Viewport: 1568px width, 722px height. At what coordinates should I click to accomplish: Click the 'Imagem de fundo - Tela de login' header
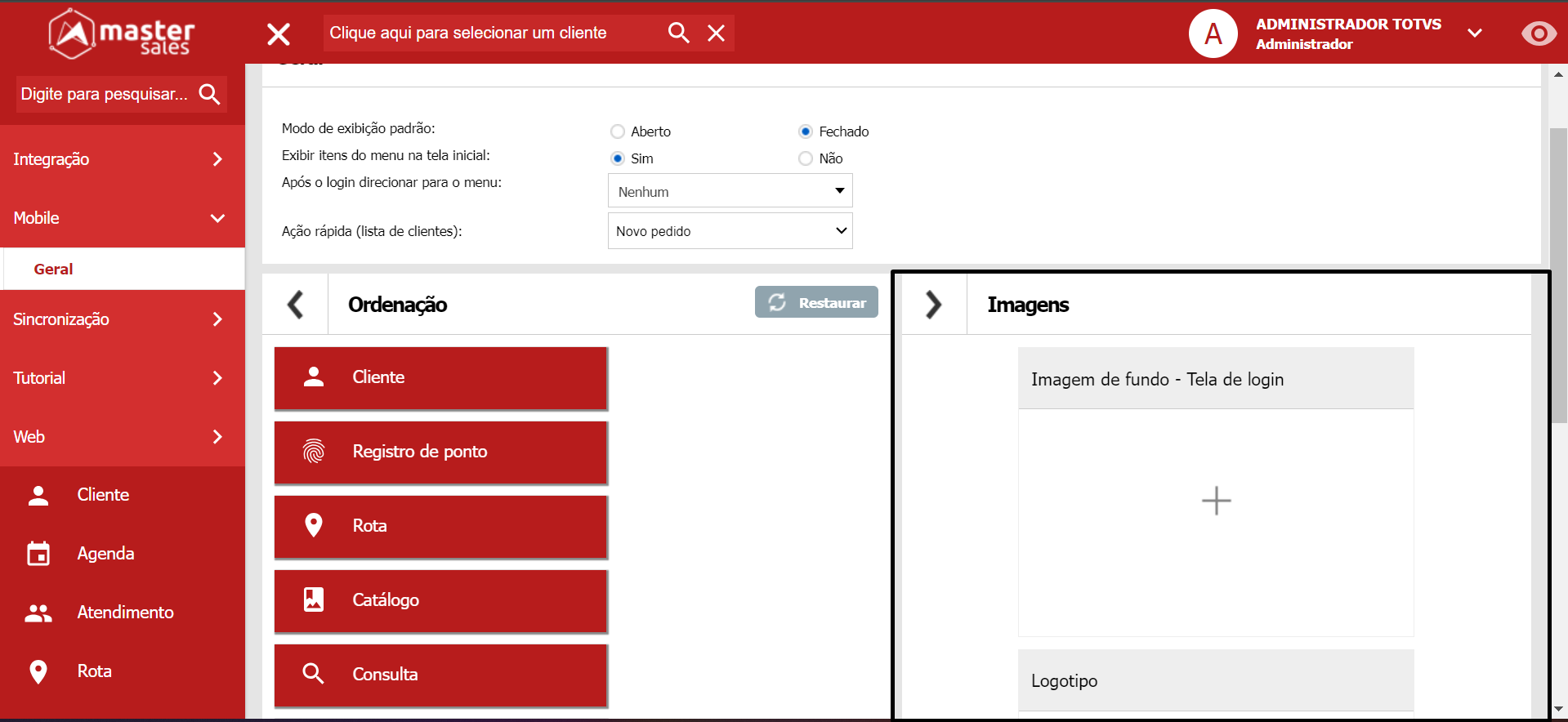(x=1216, y=379)
